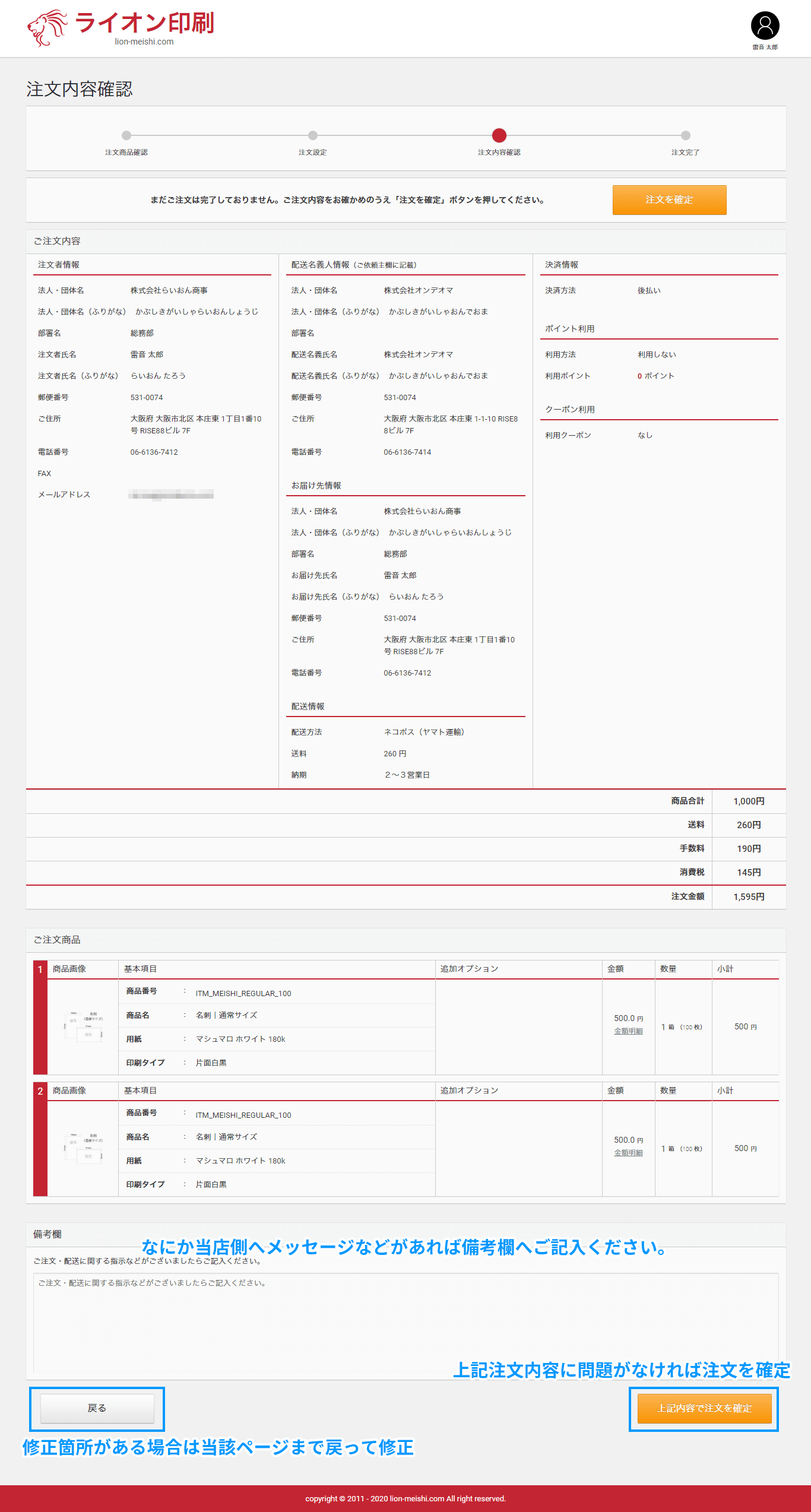Click the shipping fee 260 円 in 配送情報
The image size is (811, 1512).
pos(395,753)
